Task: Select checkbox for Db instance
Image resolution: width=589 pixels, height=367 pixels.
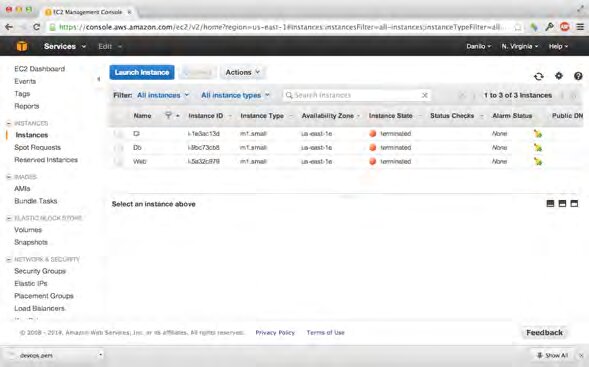Action: coord(119,148)
